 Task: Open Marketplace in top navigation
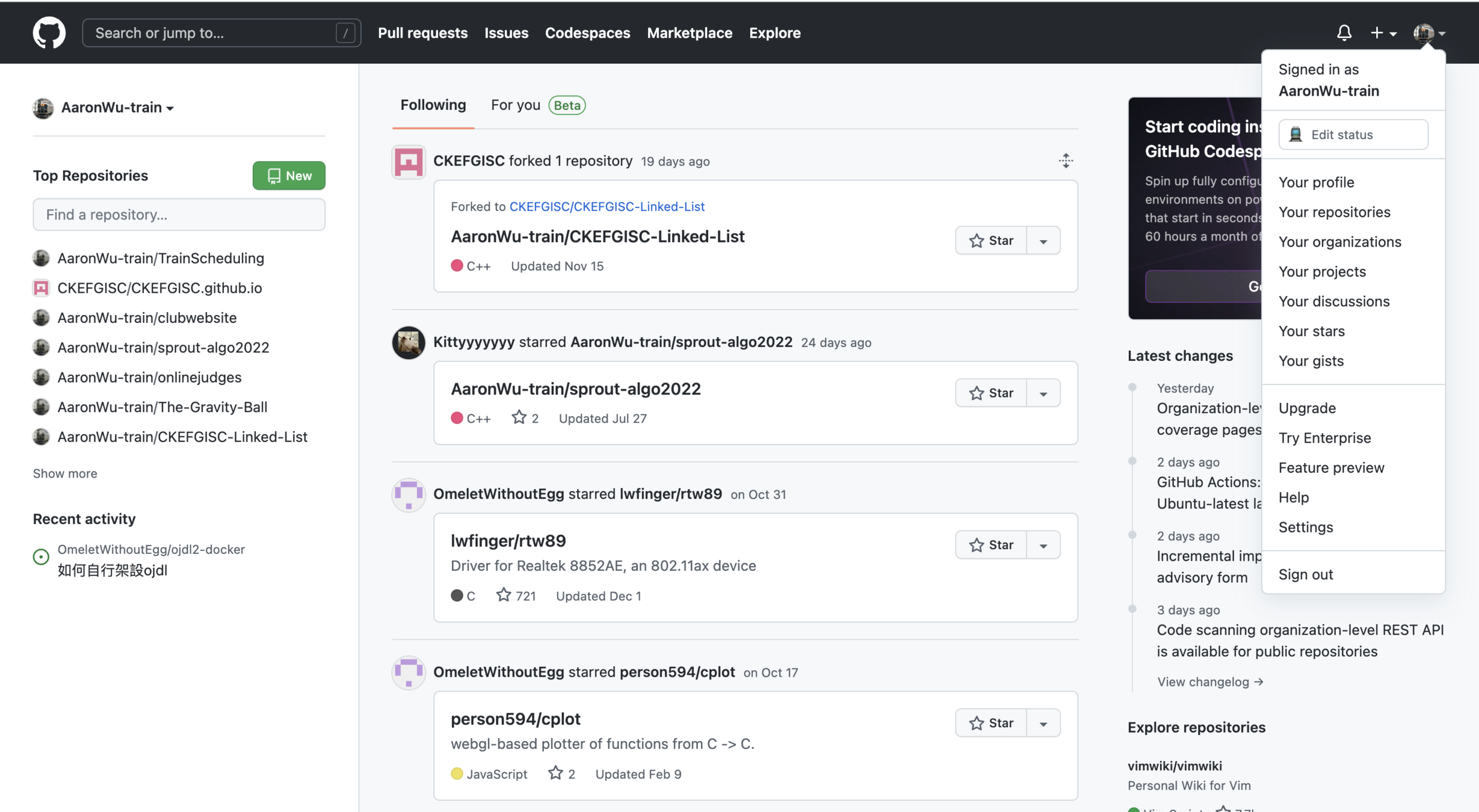[690, 32]
